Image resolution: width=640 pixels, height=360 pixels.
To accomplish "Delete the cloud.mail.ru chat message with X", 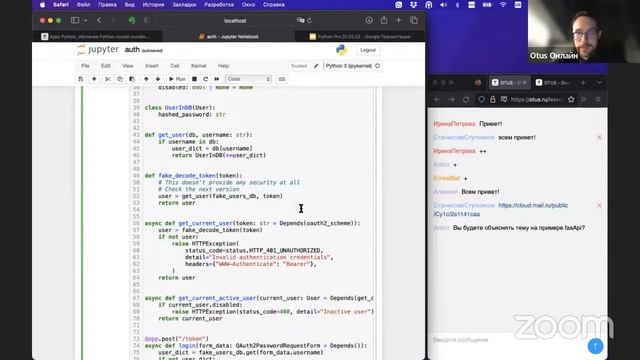I will 599,205.
